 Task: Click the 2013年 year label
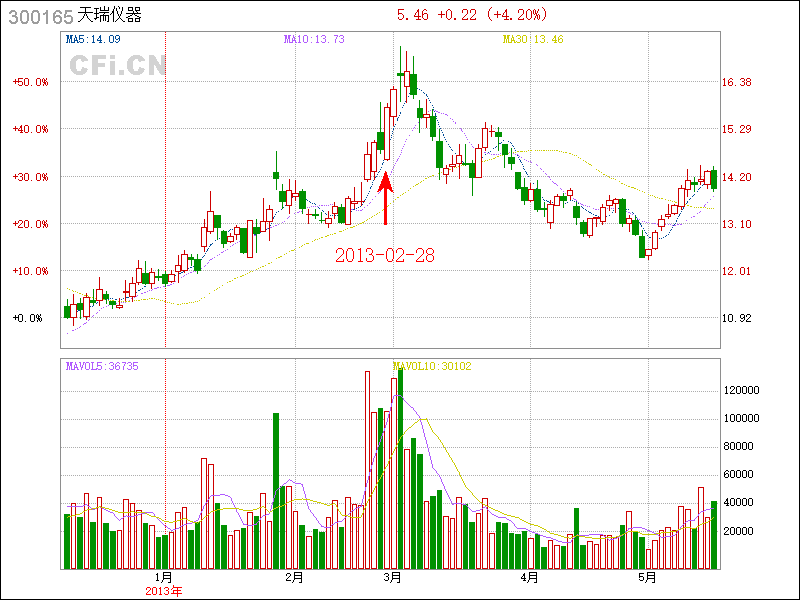[x=164, y=591]
